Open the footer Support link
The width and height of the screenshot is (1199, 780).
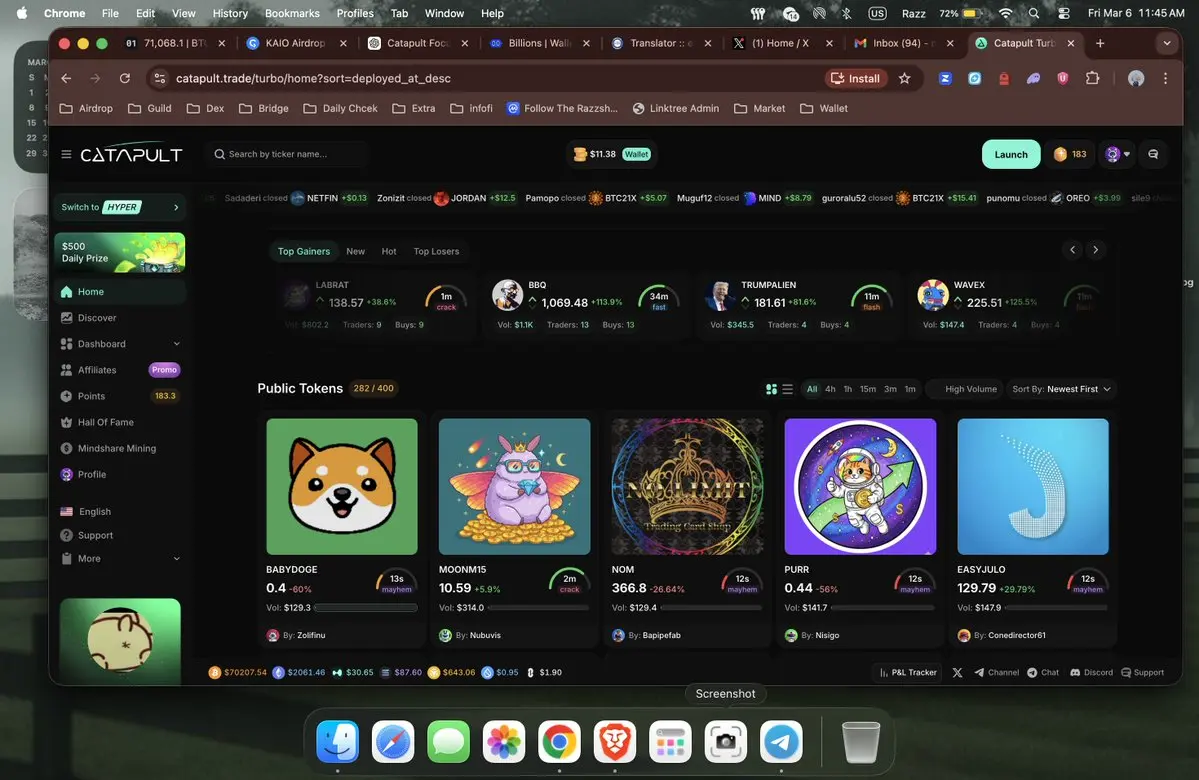tap(1142, 673)
